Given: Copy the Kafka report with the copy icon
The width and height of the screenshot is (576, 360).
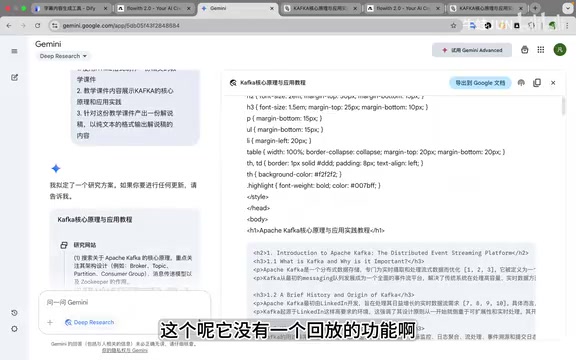Looking at the screenshot, I should (x=537, y=83).
